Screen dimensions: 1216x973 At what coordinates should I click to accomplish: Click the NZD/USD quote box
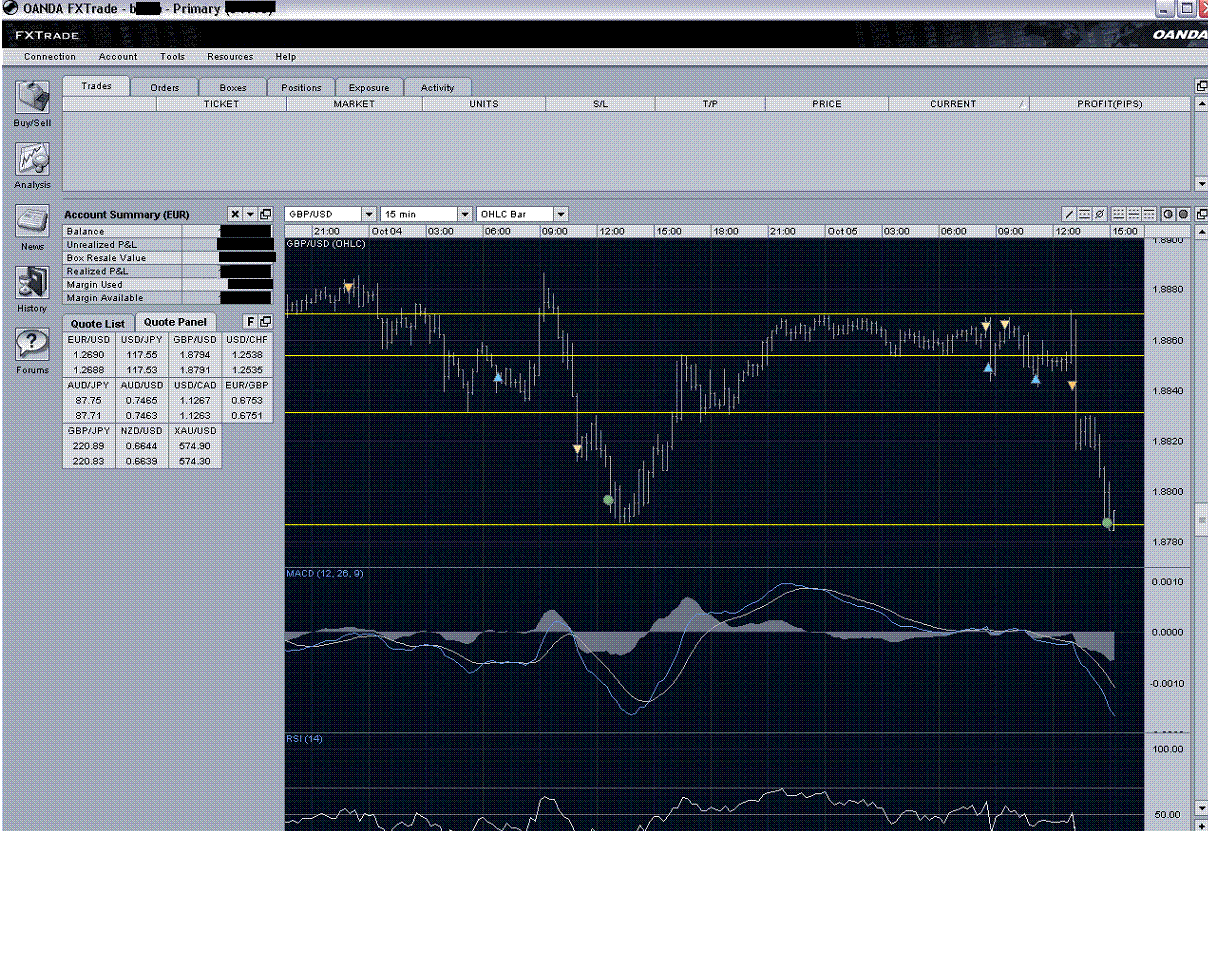point(142,446)
